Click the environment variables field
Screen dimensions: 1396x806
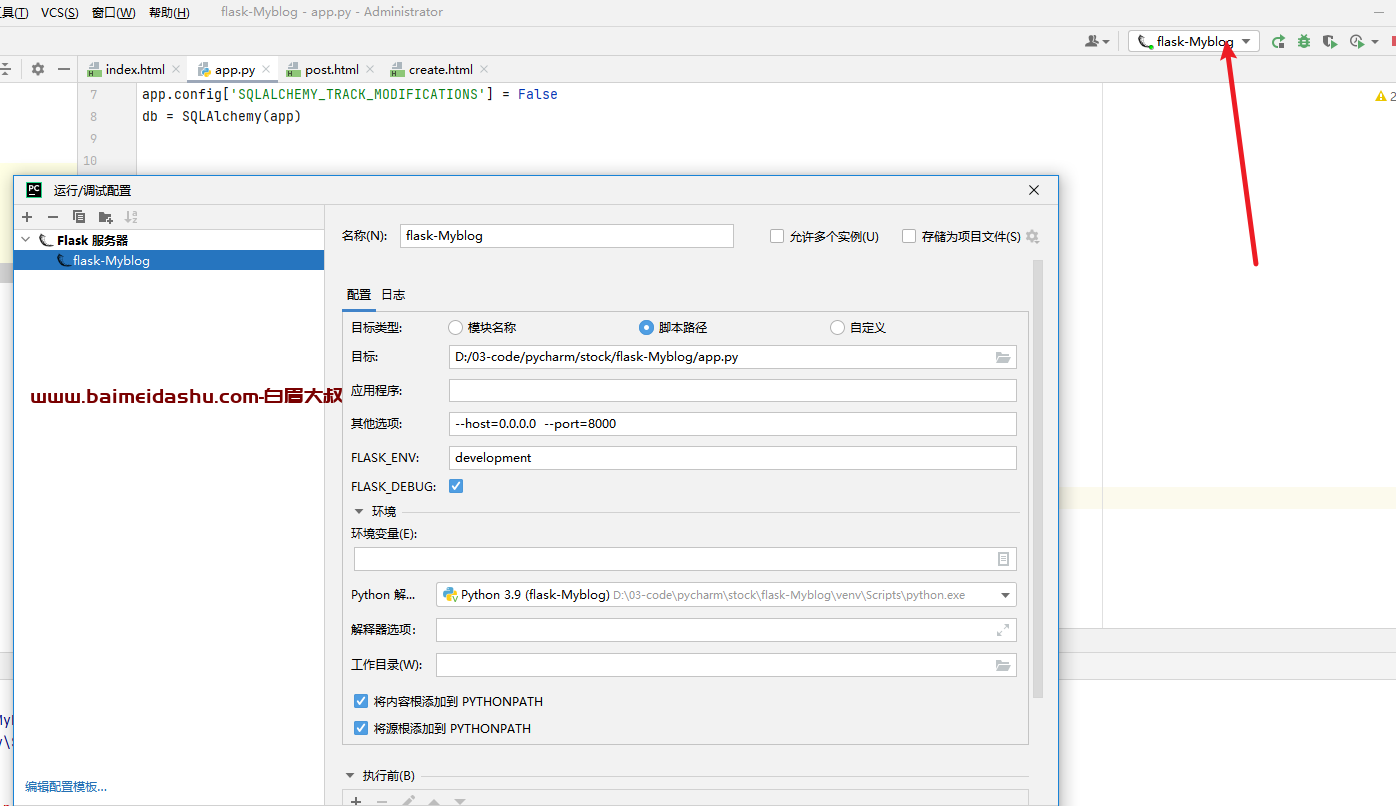[x=686, y=559]
